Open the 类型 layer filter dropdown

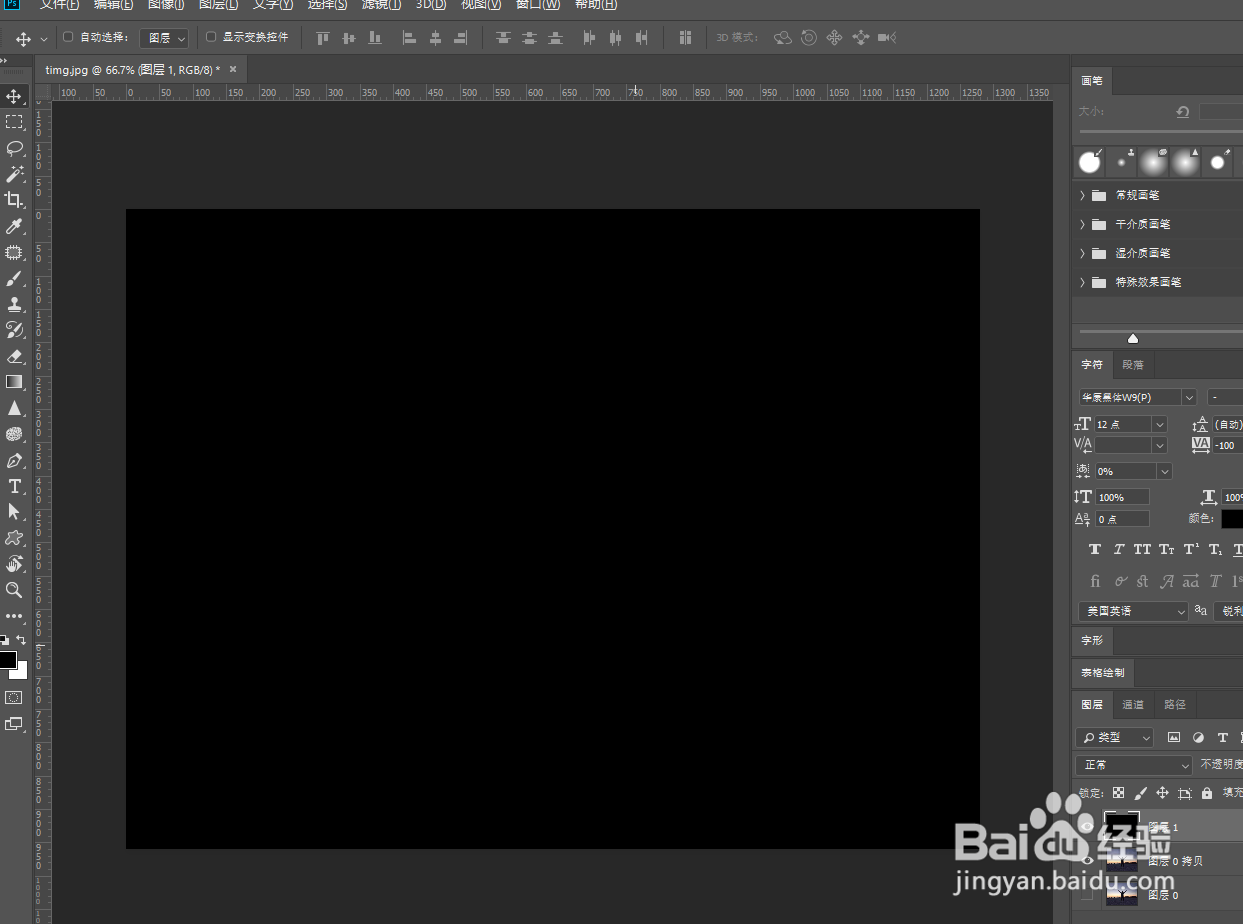[x=1114, y=737]
